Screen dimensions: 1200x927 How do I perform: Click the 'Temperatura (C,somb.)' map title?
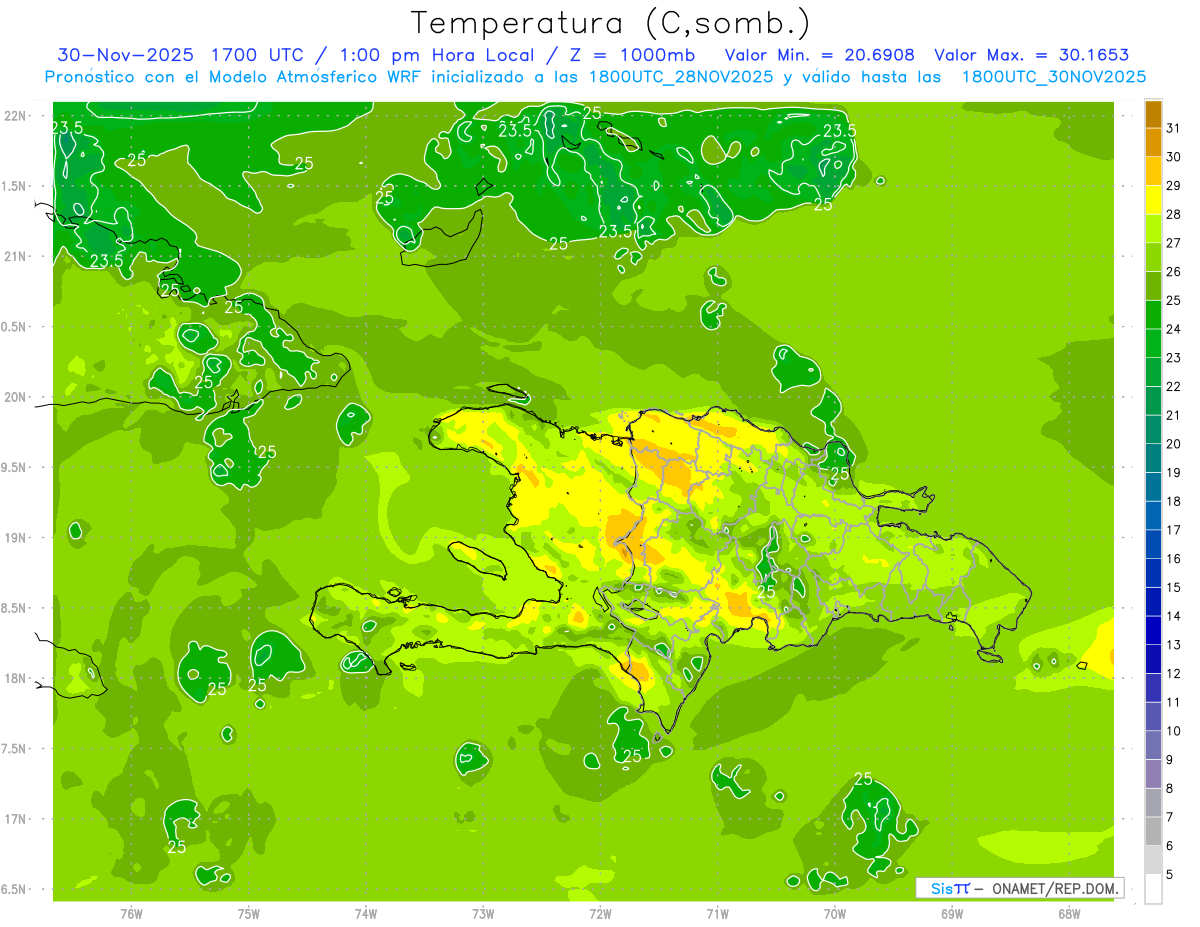click(x=611, y=23)
